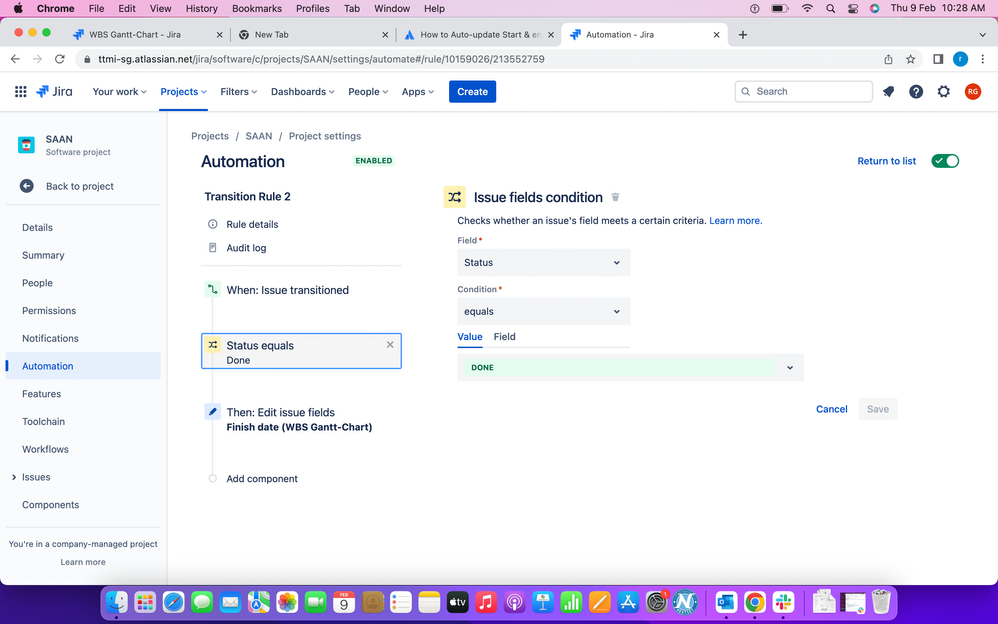998x624 pixels.
Task: Open the Help question mark menu
Action: [916, 92]
